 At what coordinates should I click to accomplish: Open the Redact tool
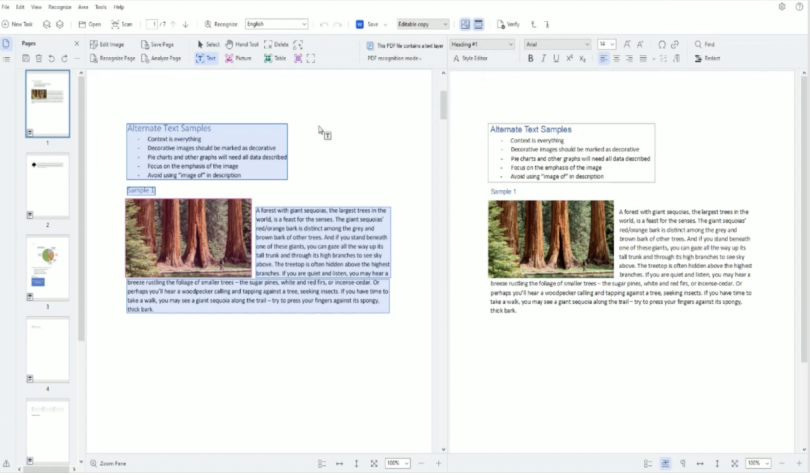tap(706, 59)
